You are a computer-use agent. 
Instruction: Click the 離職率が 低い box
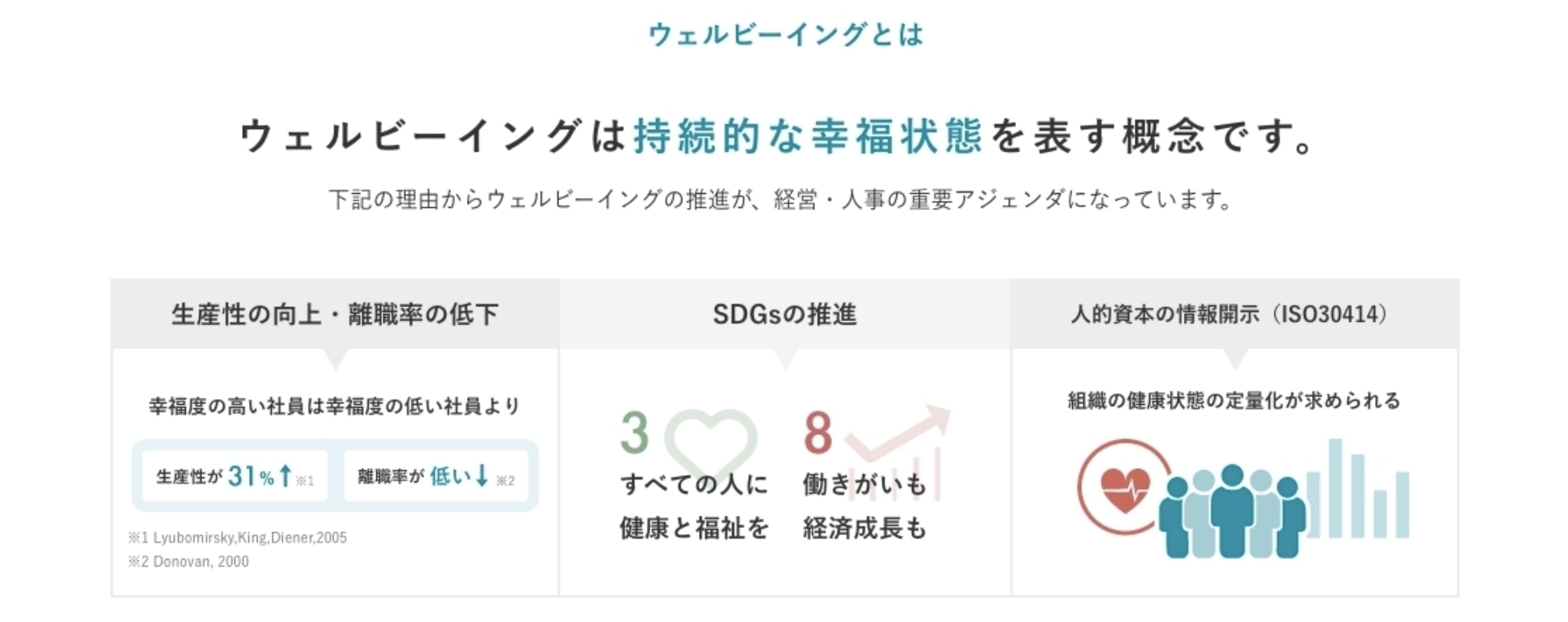tap(436, 476)
